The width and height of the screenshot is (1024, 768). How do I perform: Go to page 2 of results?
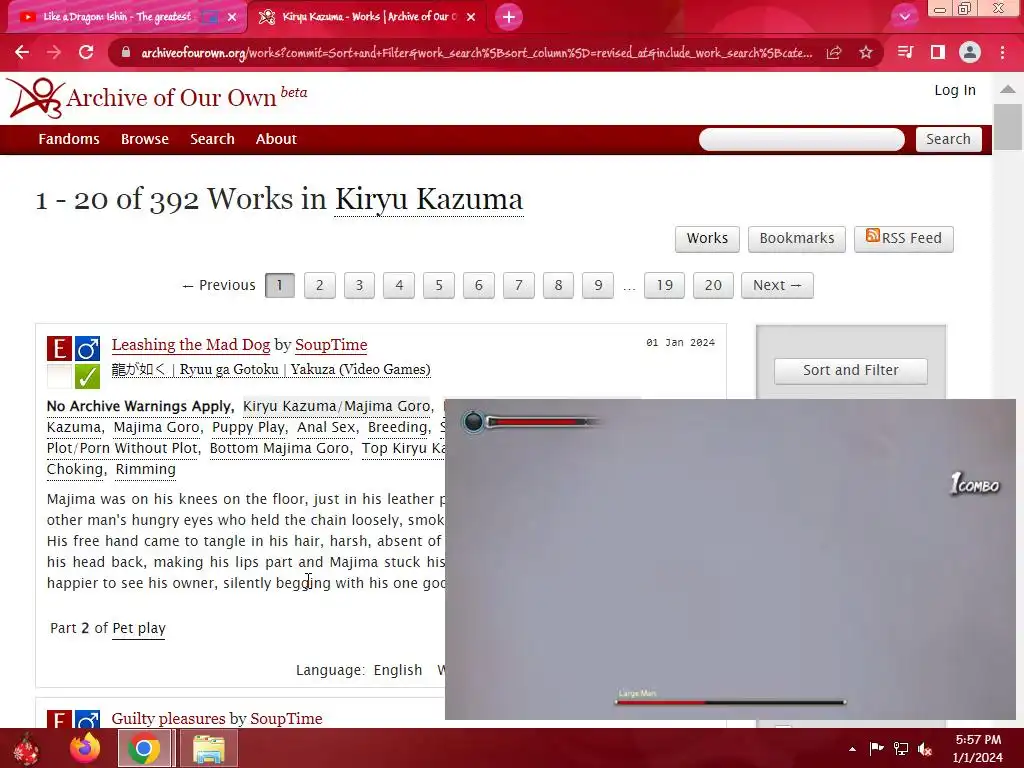[319, 285]
